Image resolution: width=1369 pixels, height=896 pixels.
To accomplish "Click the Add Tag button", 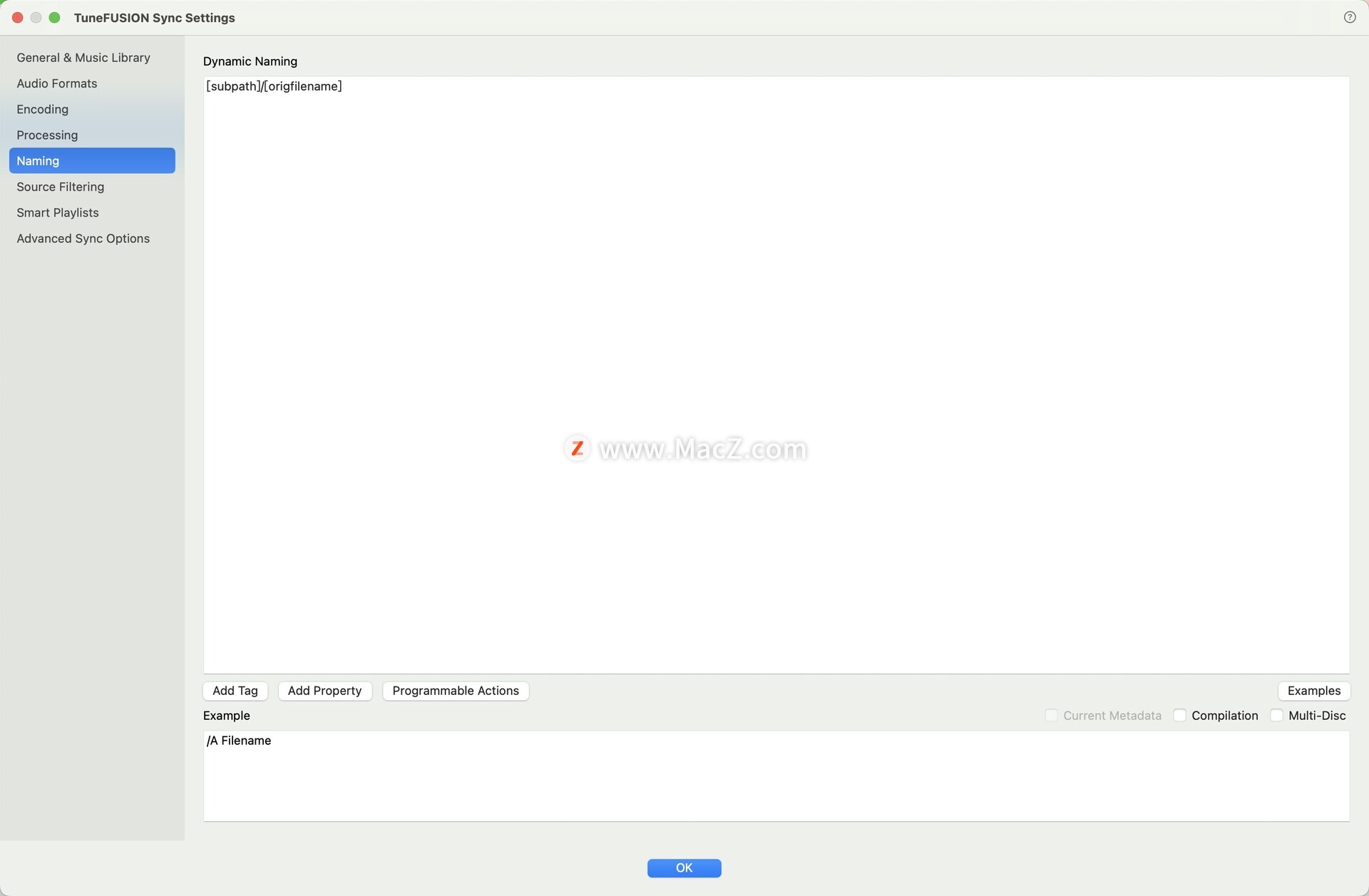I will (x=235, y=691).
